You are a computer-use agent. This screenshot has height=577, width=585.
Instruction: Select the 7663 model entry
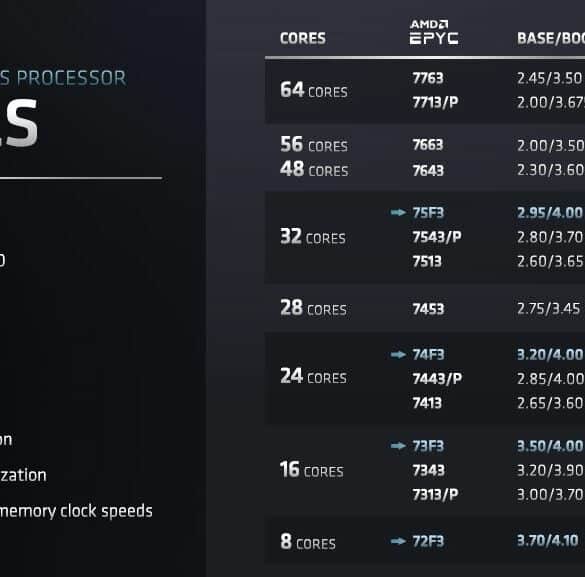[x=428, y=145]
